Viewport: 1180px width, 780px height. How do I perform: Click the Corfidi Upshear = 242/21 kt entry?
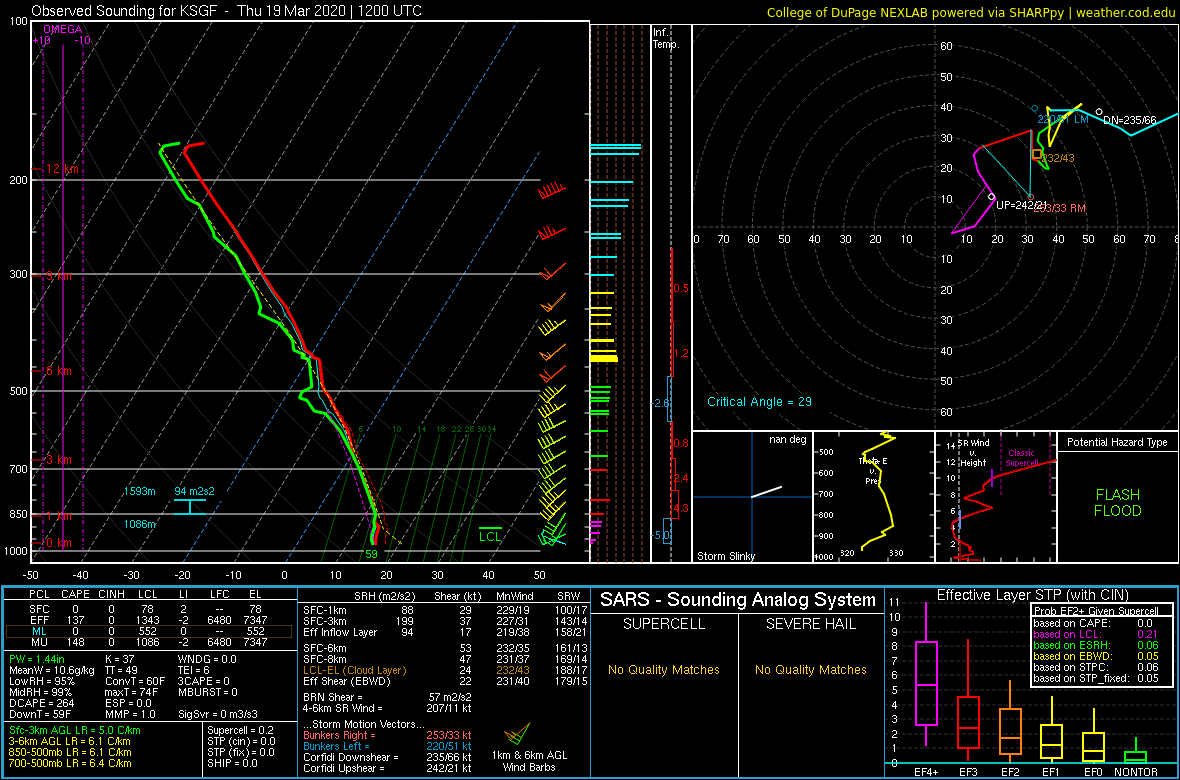pos(387,768)
